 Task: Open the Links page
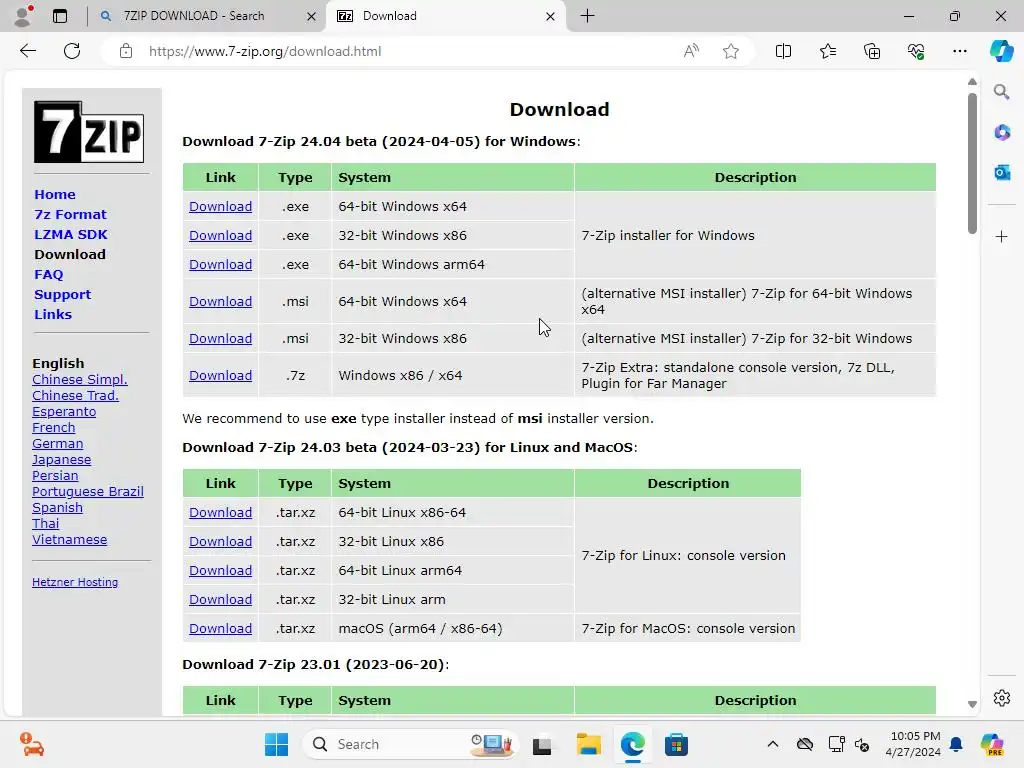(53, 314)
